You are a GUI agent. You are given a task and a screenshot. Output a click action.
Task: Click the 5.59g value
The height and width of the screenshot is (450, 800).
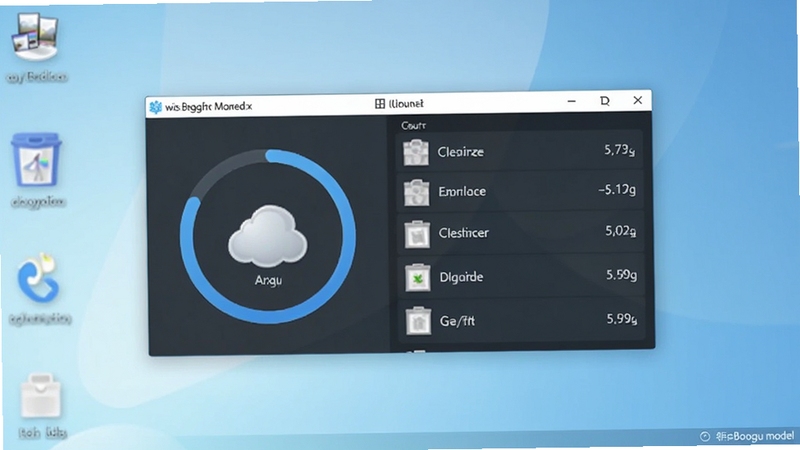621,275
